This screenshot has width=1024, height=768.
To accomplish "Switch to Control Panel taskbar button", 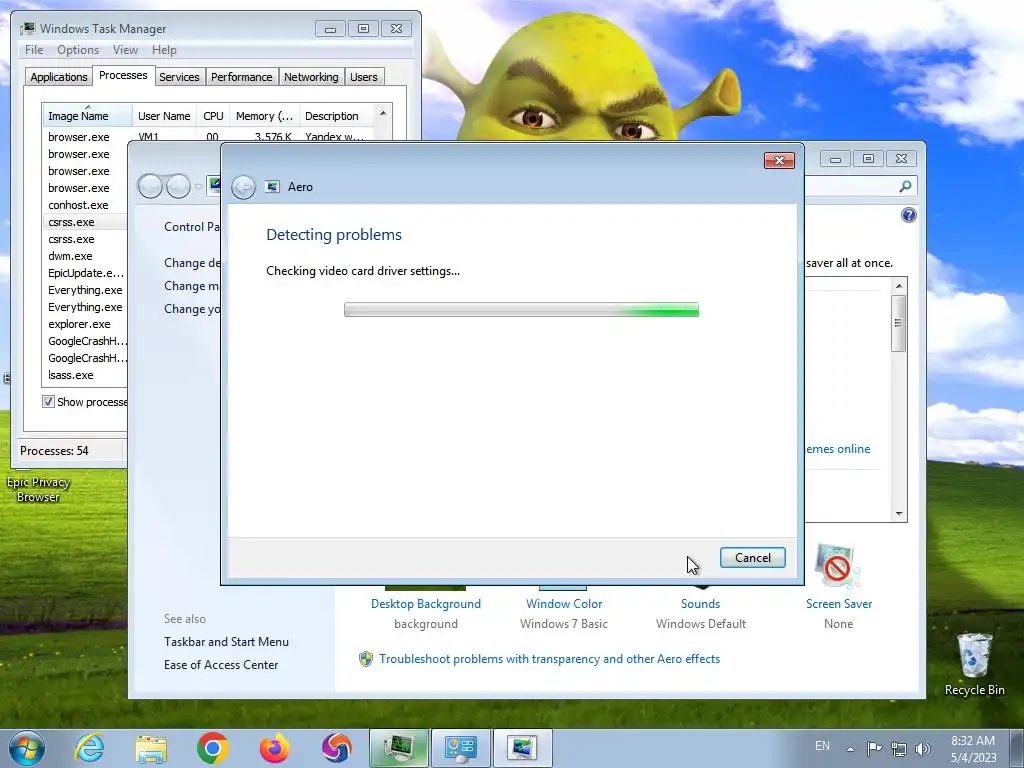I will (460, 748).
